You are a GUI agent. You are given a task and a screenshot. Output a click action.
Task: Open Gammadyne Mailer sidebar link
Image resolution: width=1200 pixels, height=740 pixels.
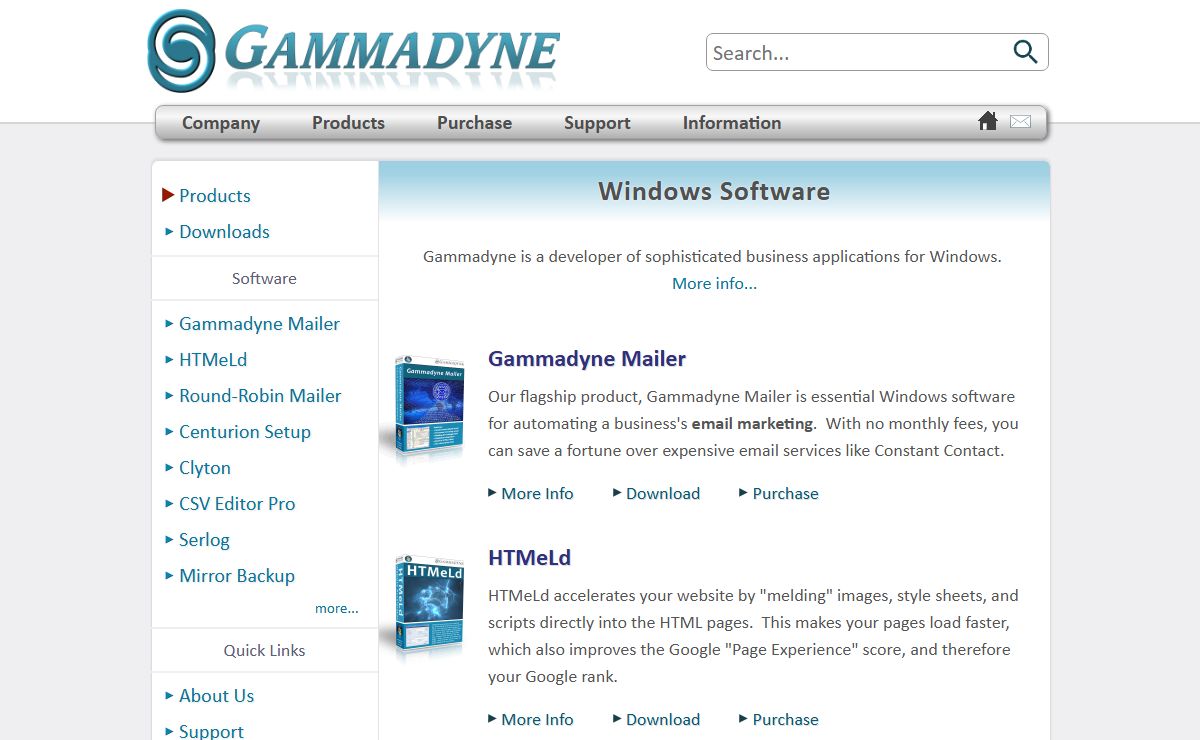click(259, 324)
